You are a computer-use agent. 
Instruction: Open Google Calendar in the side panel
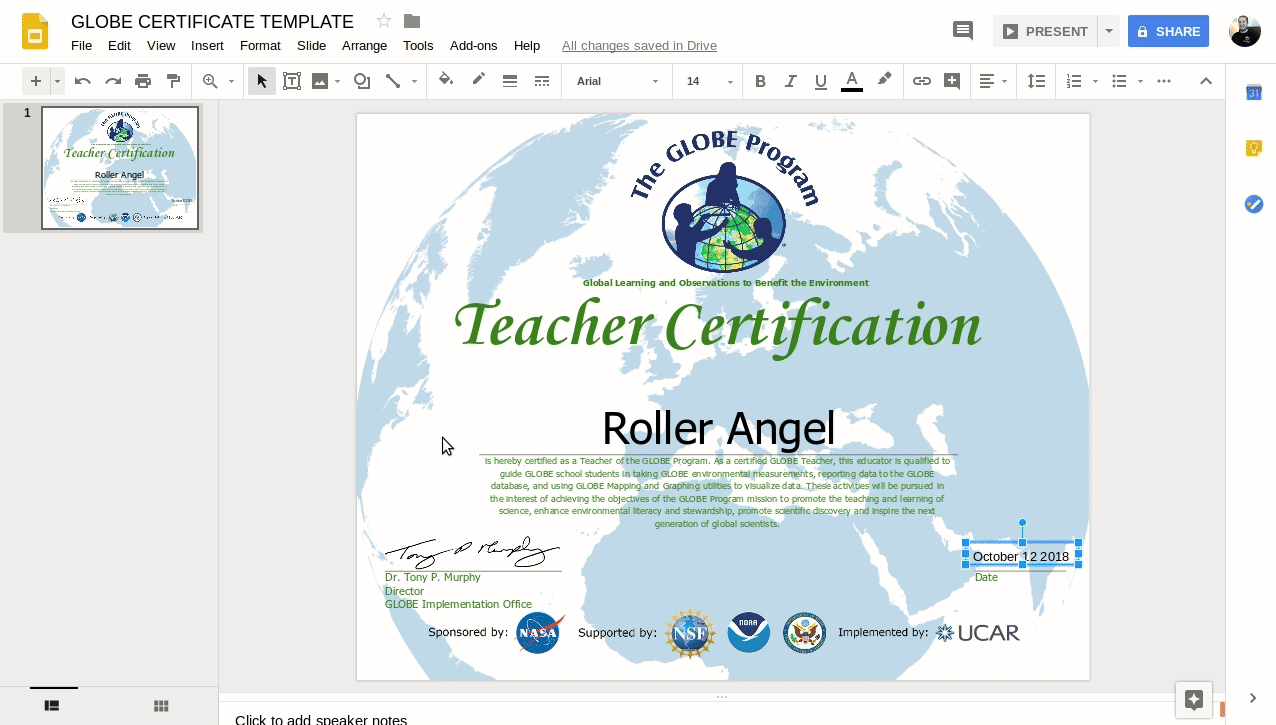[x=1253, y=92]
